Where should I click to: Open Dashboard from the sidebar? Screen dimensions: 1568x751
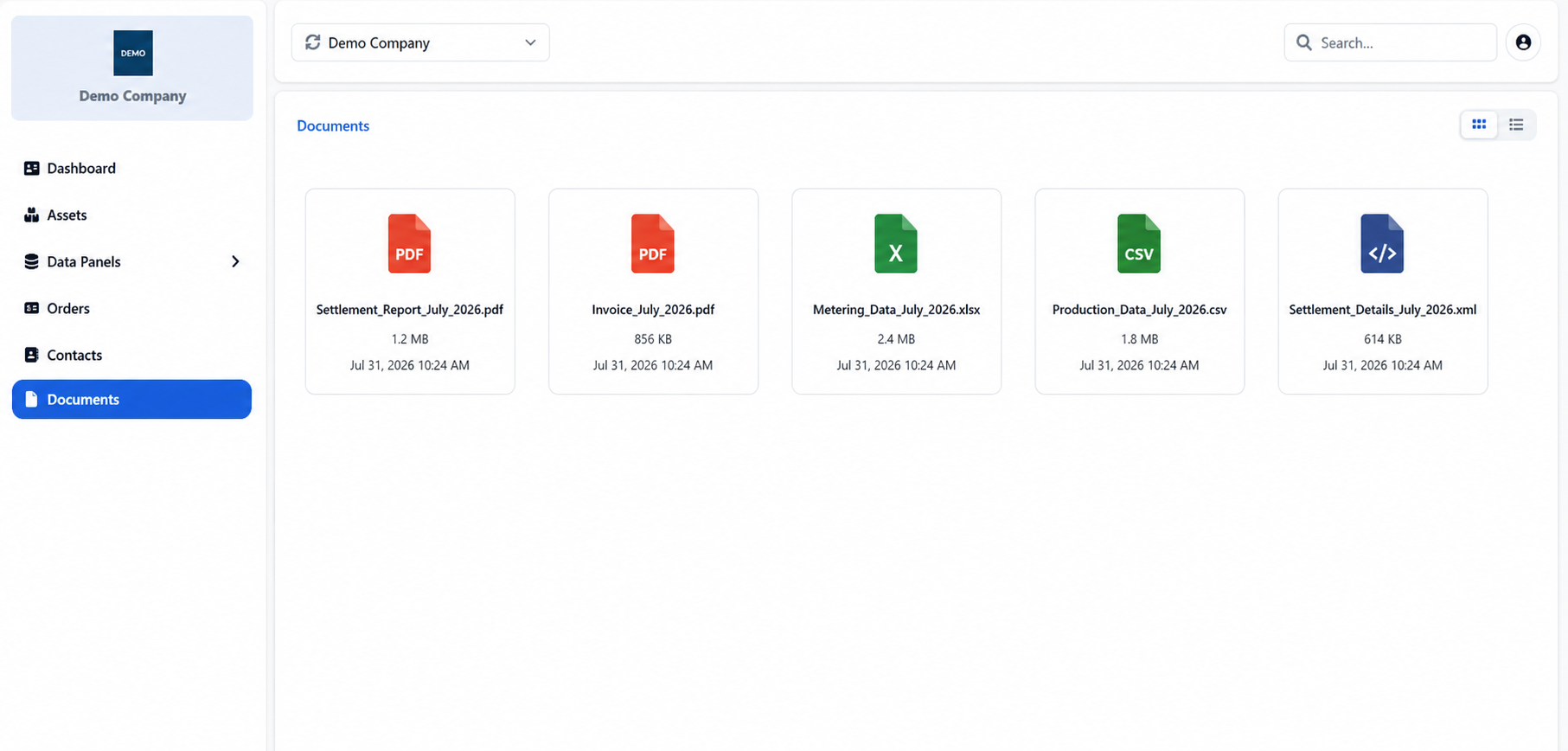point(131,168)
